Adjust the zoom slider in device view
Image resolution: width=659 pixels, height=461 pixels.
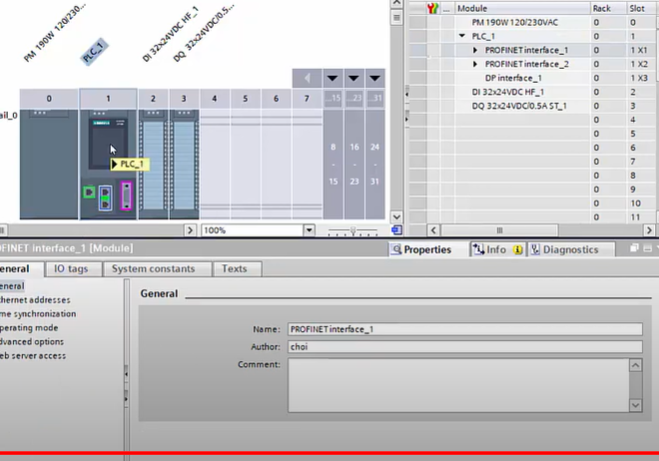[x=353, y=231]
